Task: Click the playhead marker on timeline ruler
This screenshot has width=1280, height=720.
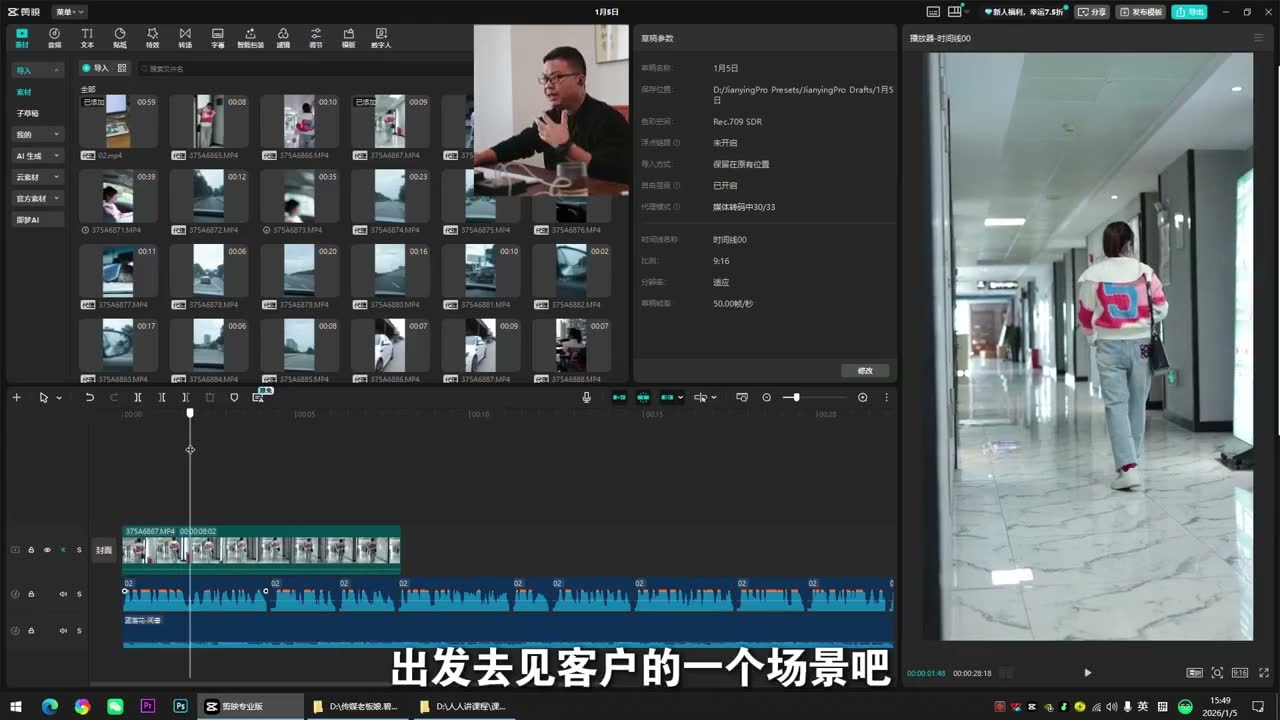Action: [190, 413]
